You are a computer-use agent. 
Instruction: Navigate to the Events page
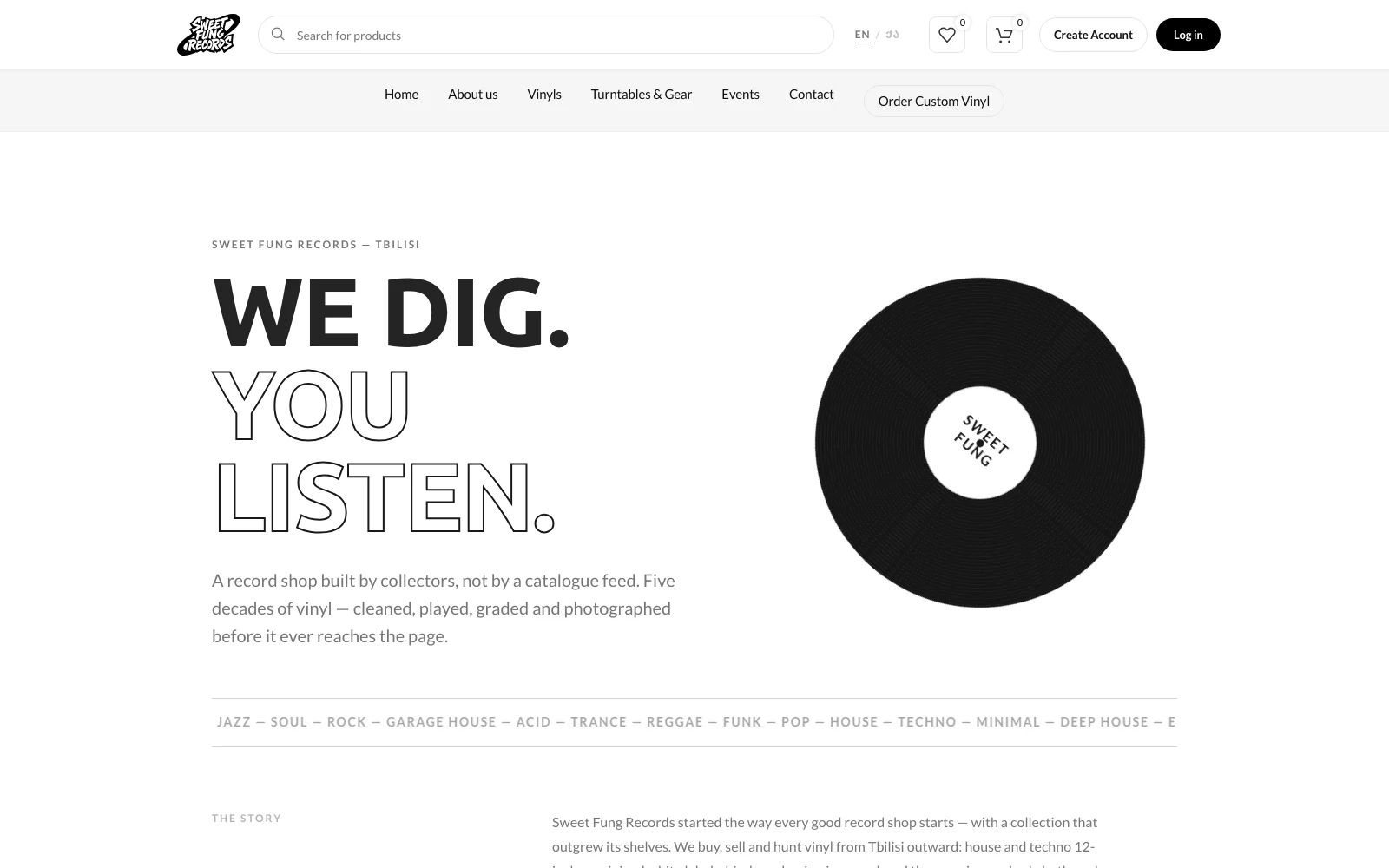pyautogui.click(x=741, y=94)
